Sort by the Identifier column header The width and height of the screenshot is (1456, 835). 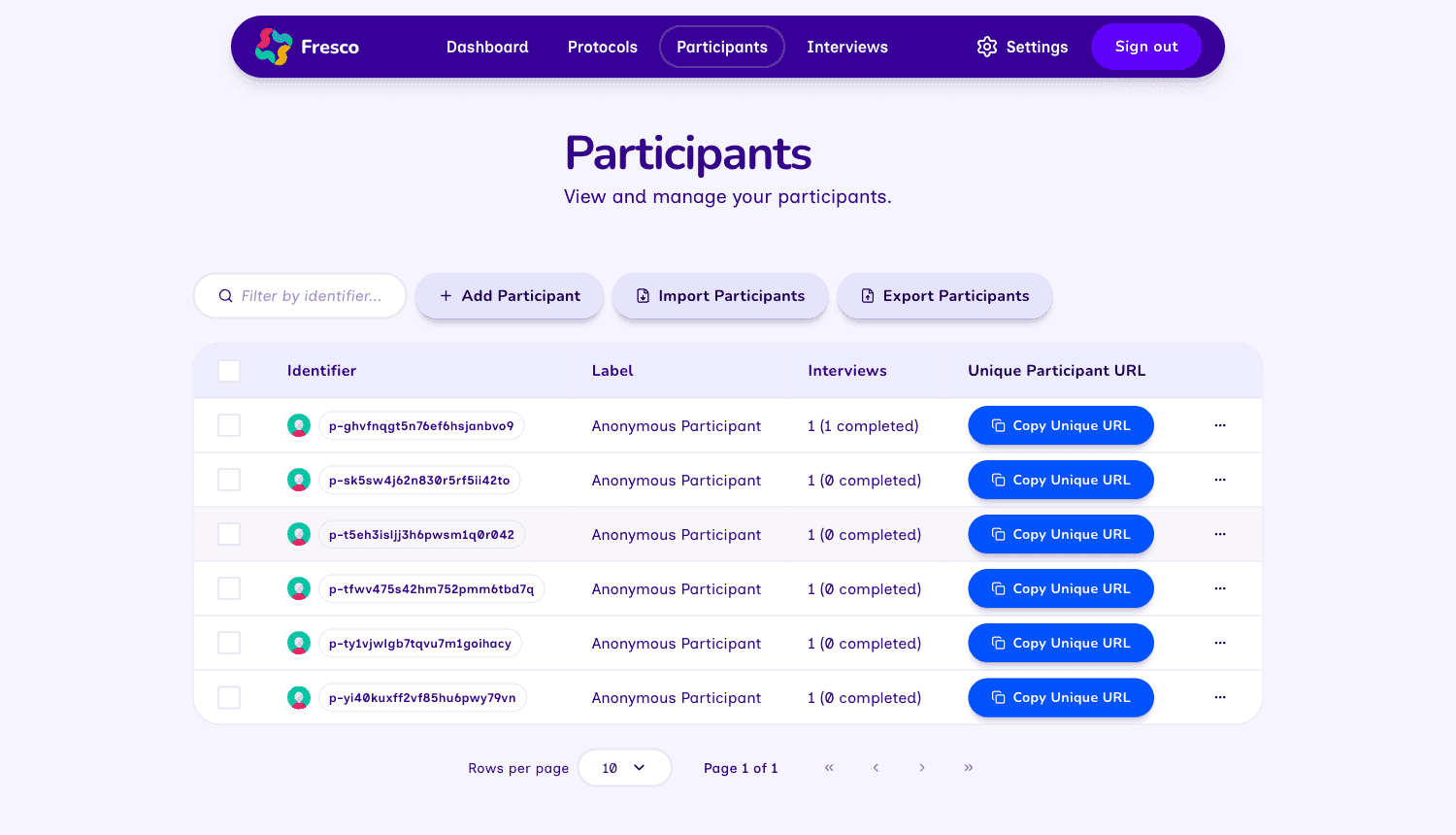(321, 371)
